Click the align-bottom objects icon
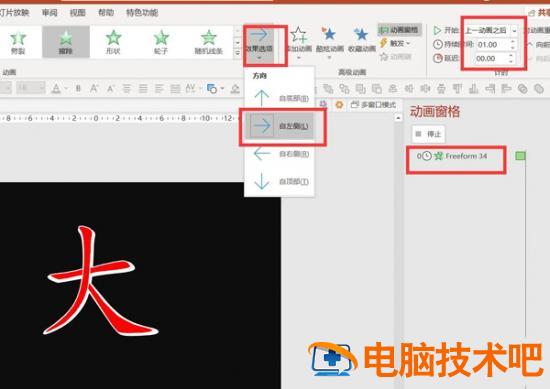 pyautogui.click(x=474, y=89)
